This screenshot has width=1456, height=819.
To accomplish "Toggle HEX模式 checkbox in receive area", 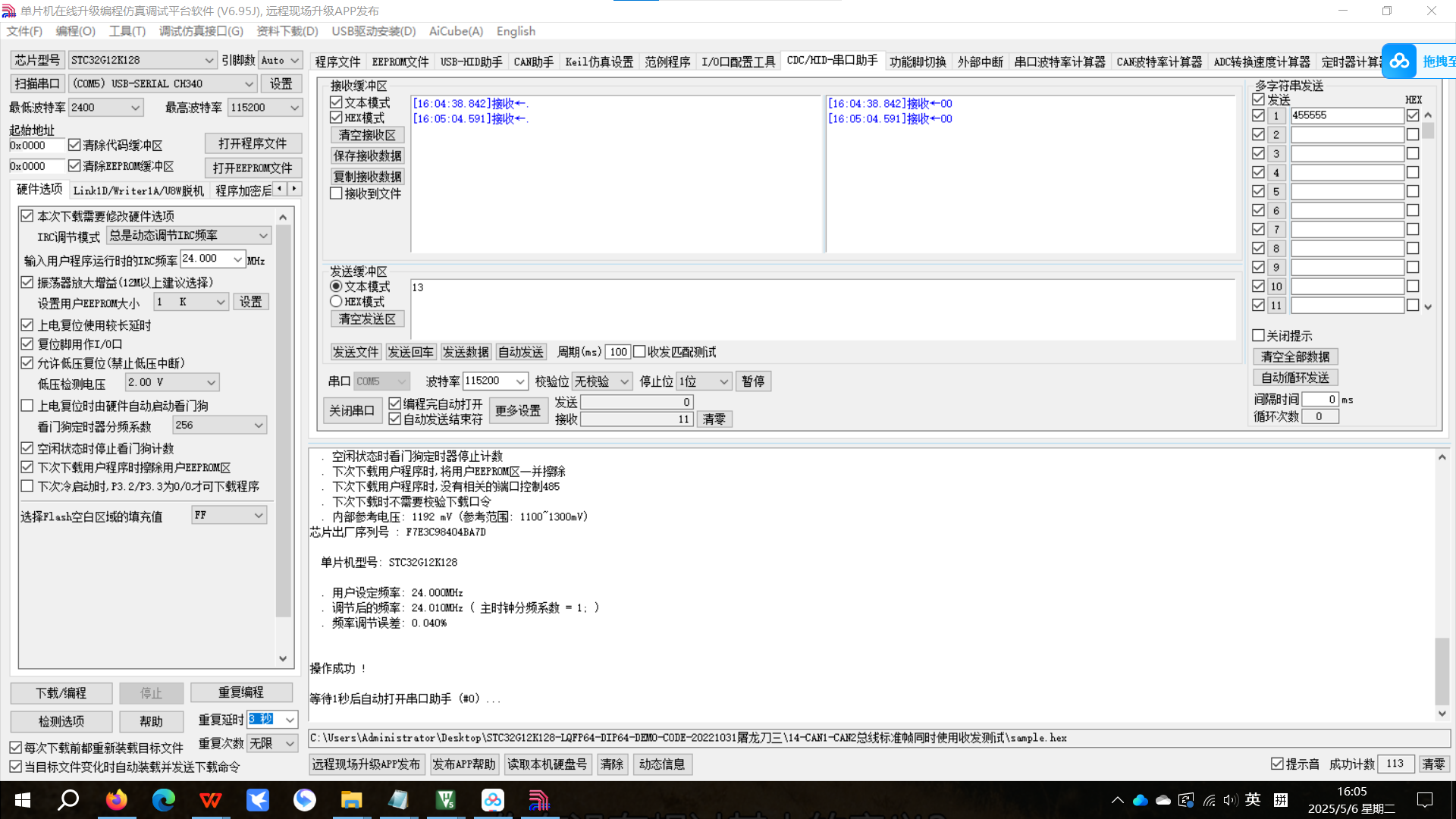I will (336, 117).
